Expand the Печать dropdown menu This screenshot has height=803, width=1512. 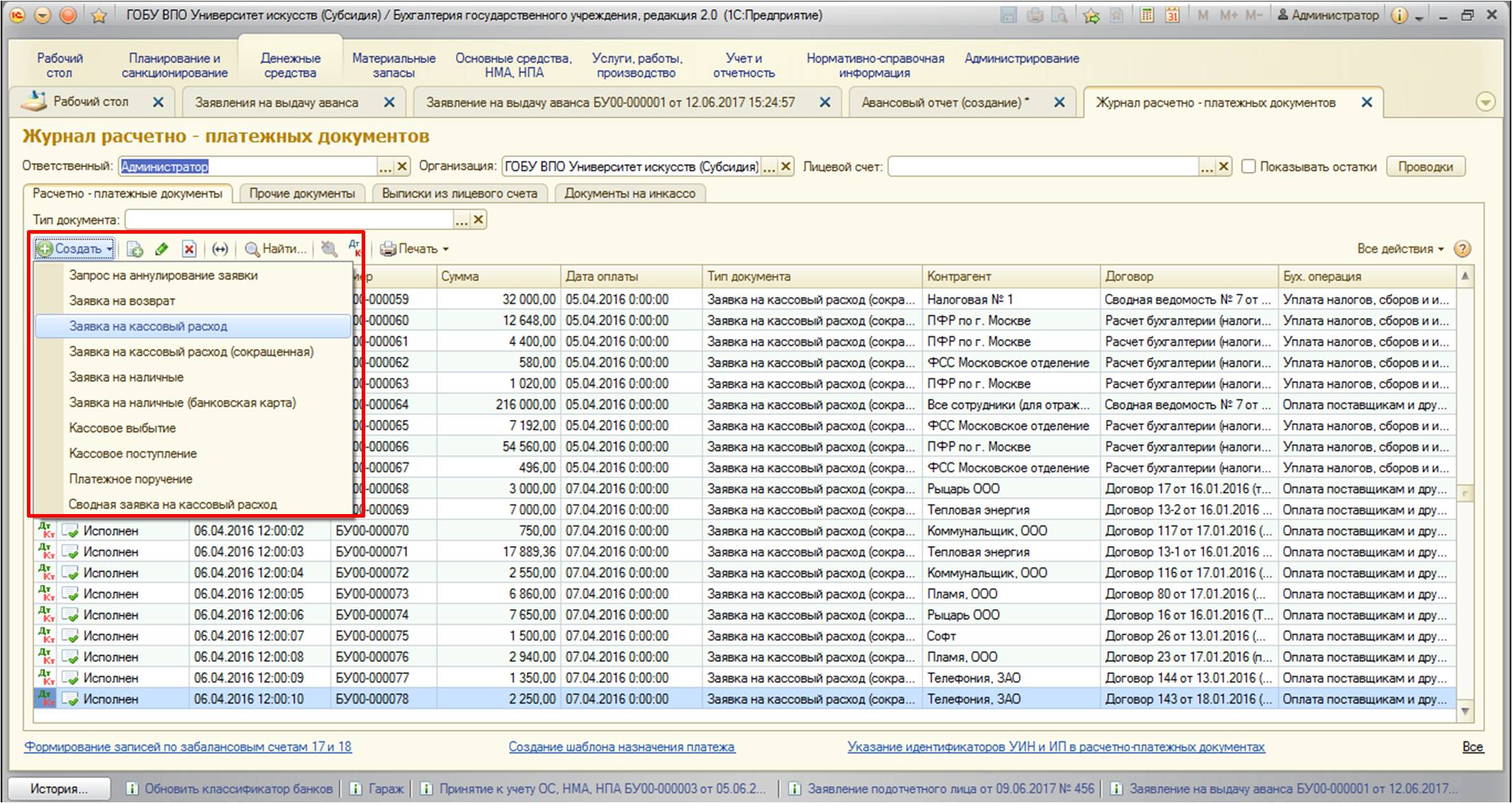coord(415,249)
